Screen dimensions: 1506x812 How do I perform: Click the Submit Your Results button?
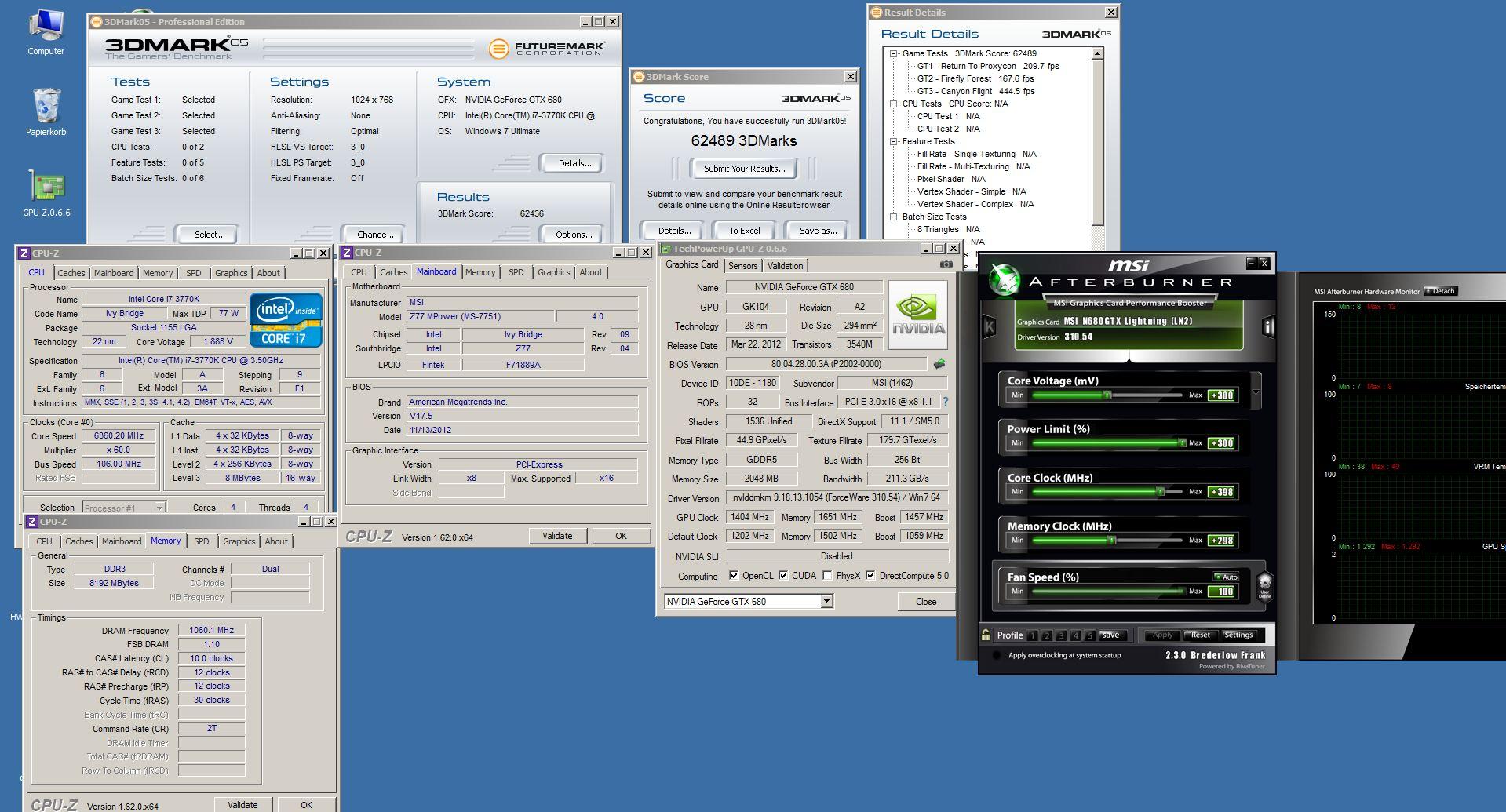744,169
